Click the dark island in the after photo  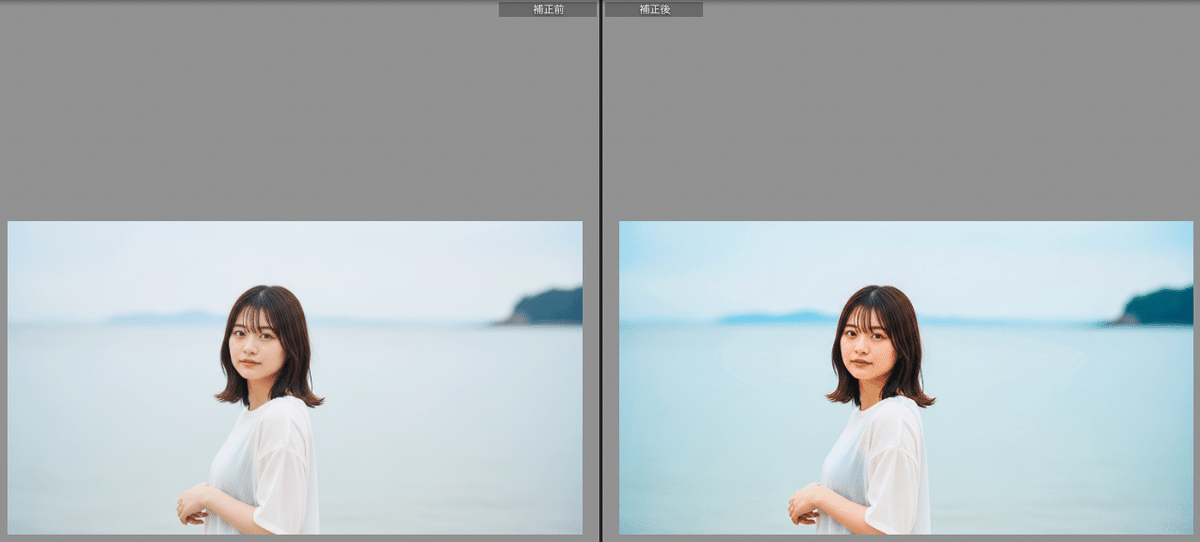tap(1160, 307)
